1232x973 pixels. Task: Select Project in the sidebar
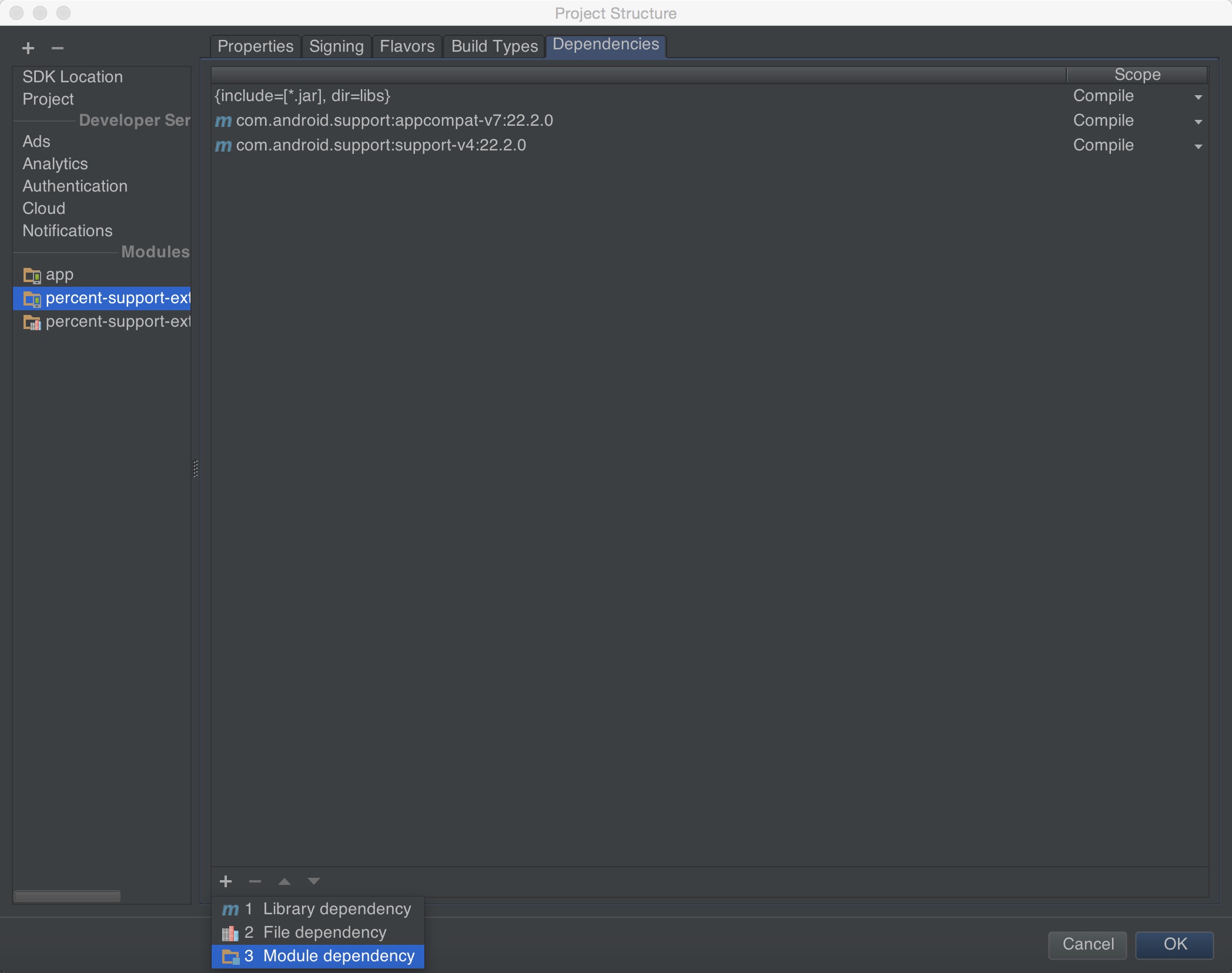[48, 99]
